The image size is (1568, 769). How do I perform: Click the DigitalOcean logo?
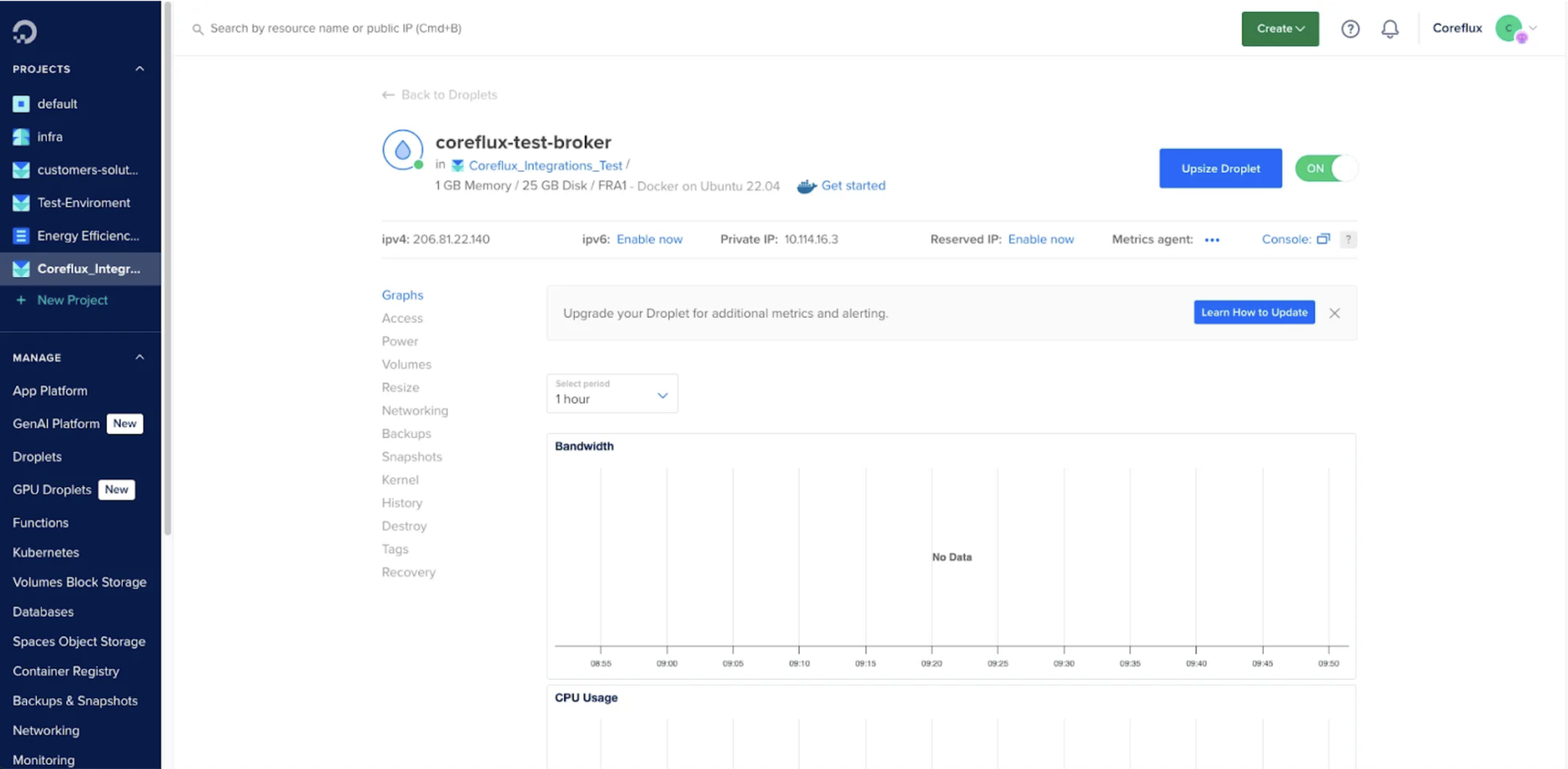pyautogui.click(x=24, y=30)
